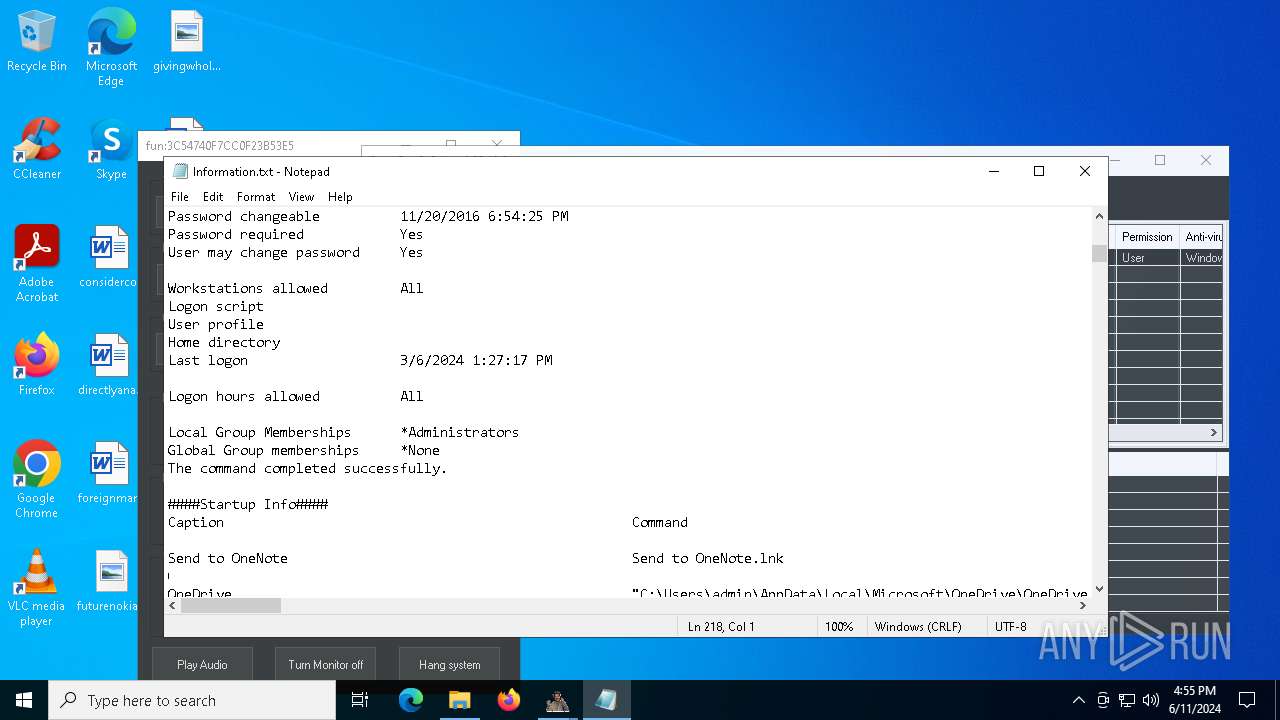Click the Permission column header in background window
The height and width of the screenshot is (720, 1280).
pos(1146,237)
